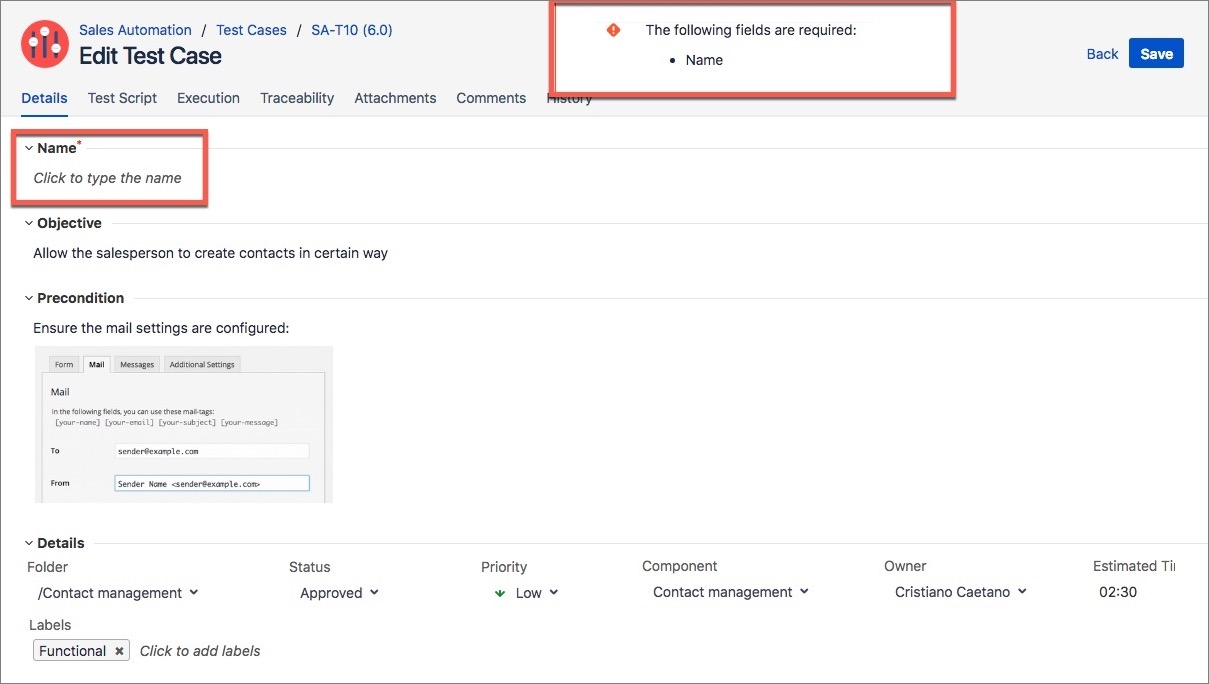Collapse the Objective section
Viewport: 1209px width, 684px height.
point(29,223)
